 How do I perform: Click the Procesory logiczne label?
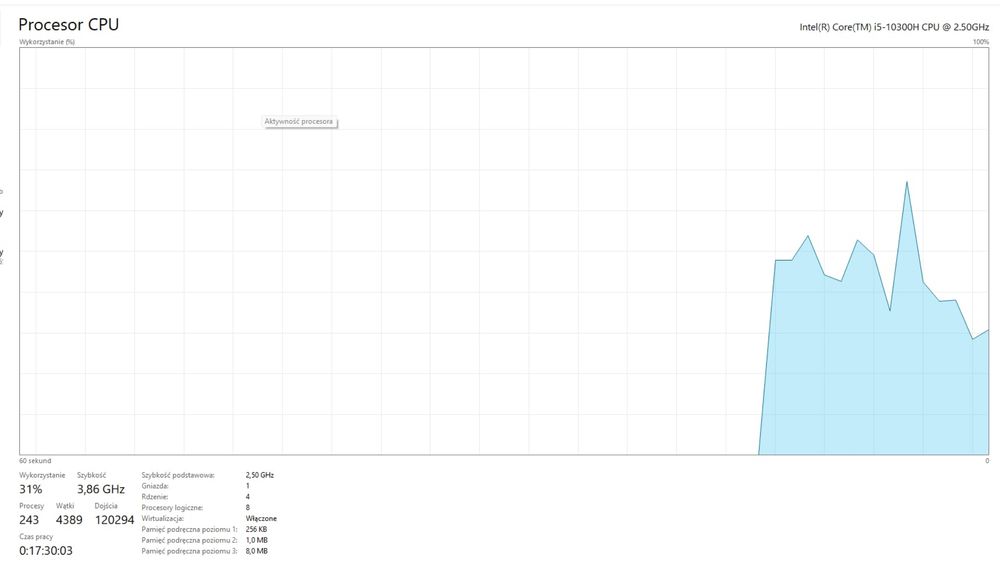tap(172, 508)
